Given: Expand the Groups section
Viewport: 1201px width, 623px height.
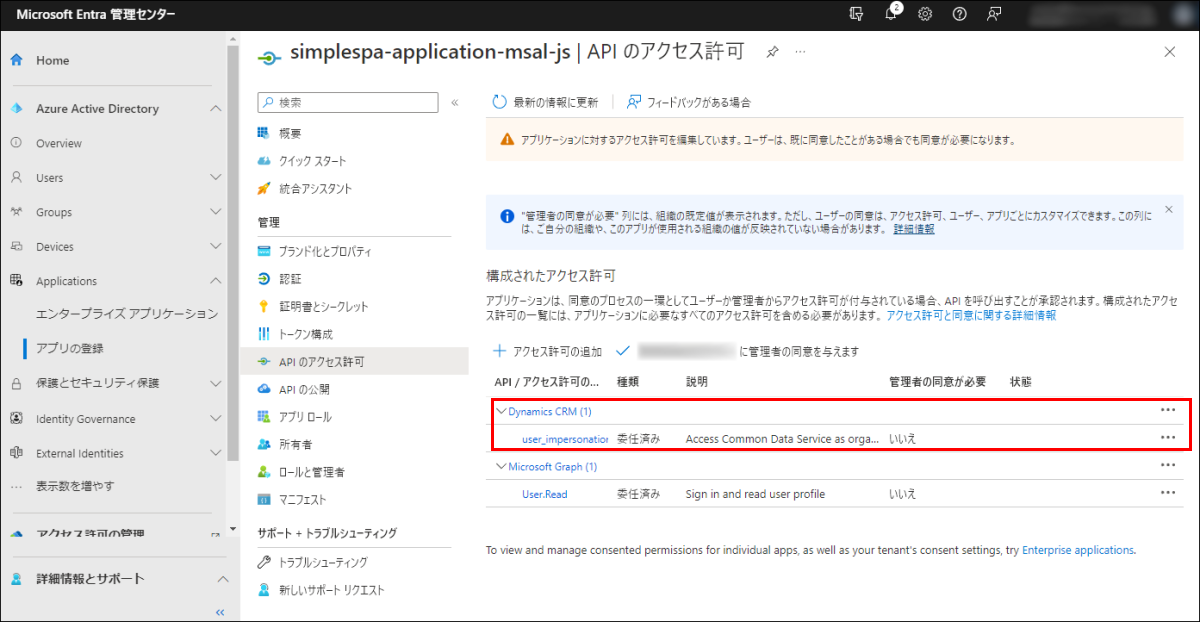Looking at the screenshot, I should (215, 212).
